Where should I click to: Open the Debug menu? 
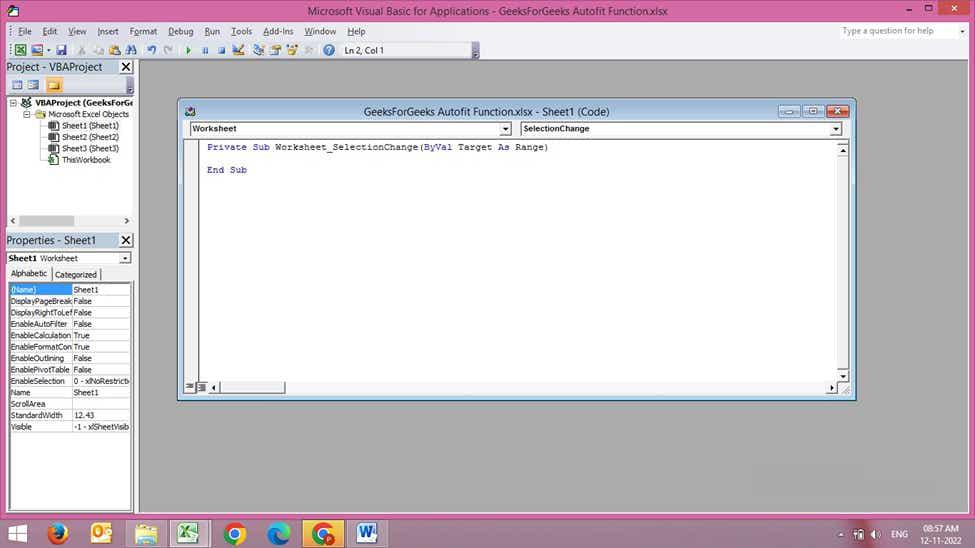tap(180, 31)
